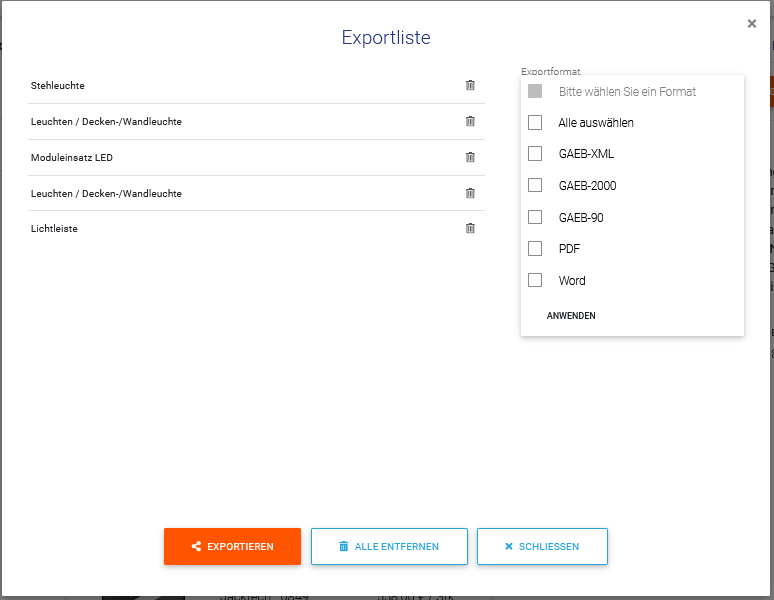774x600 pixels.
Task: Toggle the PDF format checkbox
Action: [x=535, y=249]
